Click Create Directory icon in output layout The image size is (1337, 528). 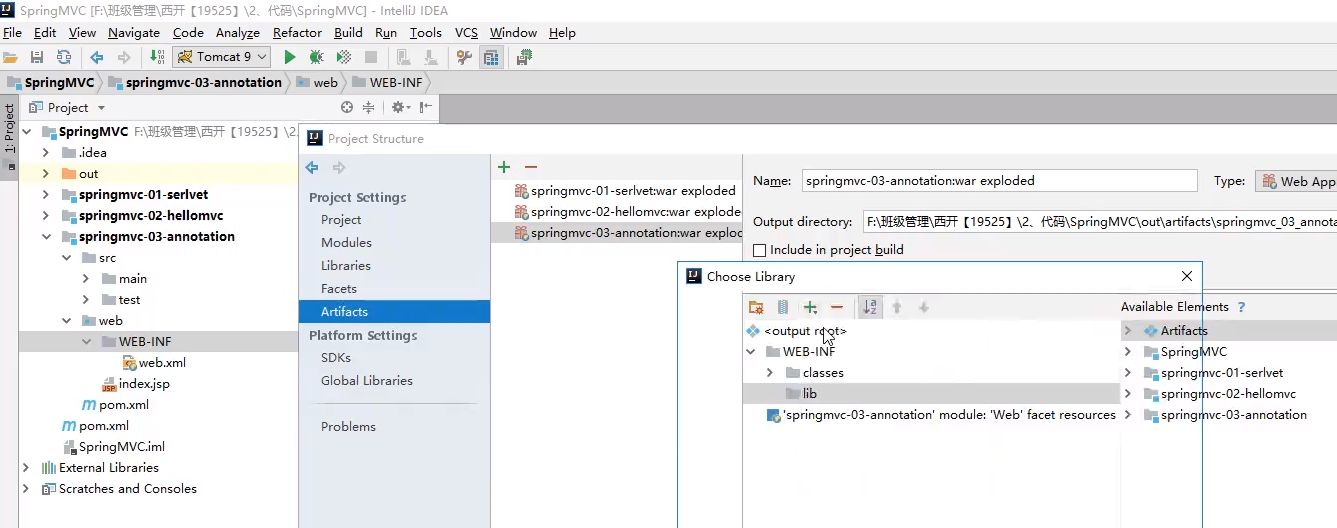pos(756,307)
